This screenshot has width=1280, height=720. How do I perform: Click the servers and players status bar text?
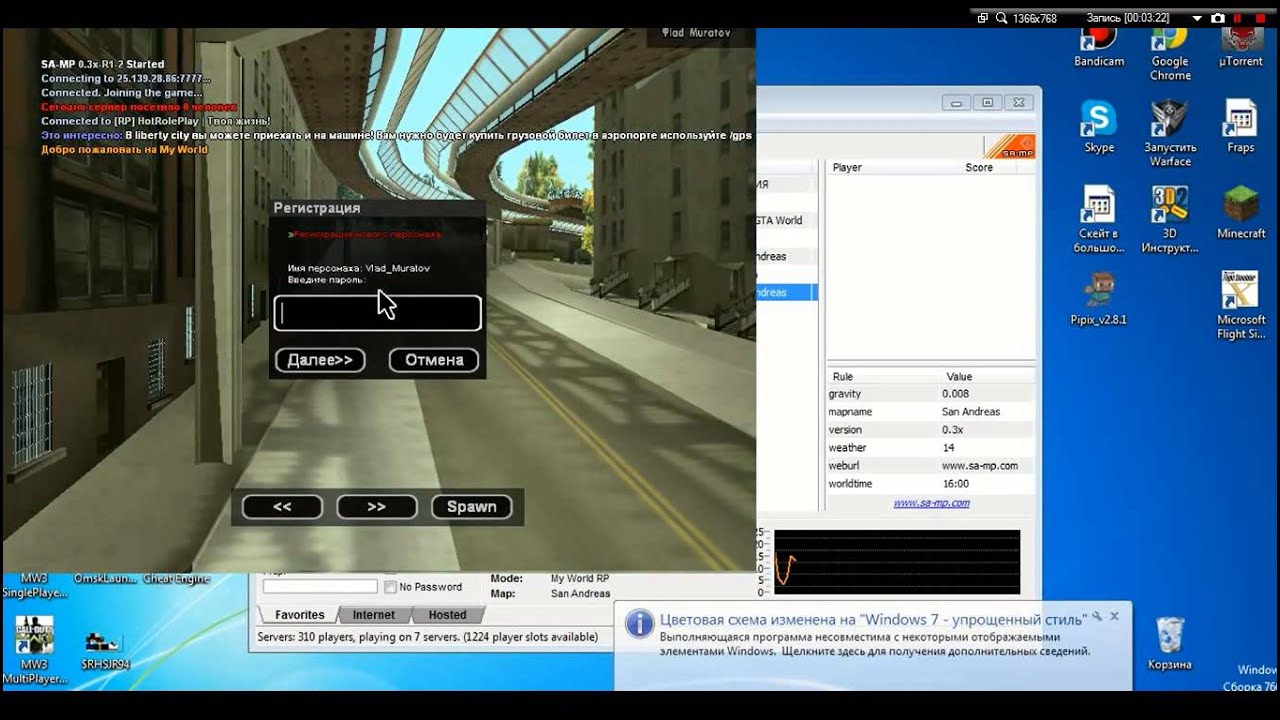point(428,637)
